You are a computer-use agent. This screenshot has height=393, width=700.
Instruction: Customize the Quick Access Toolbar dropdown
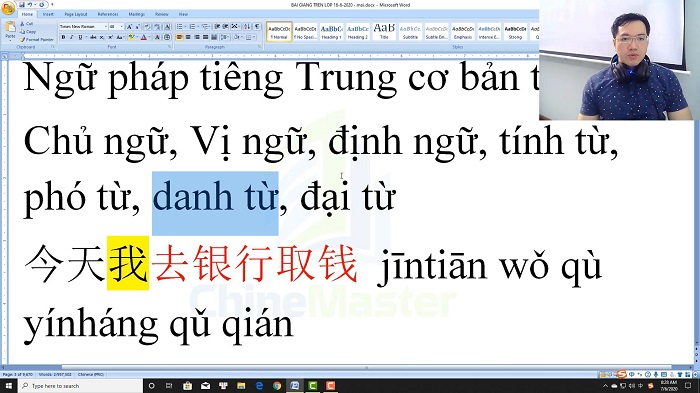[x=52, y=4]
